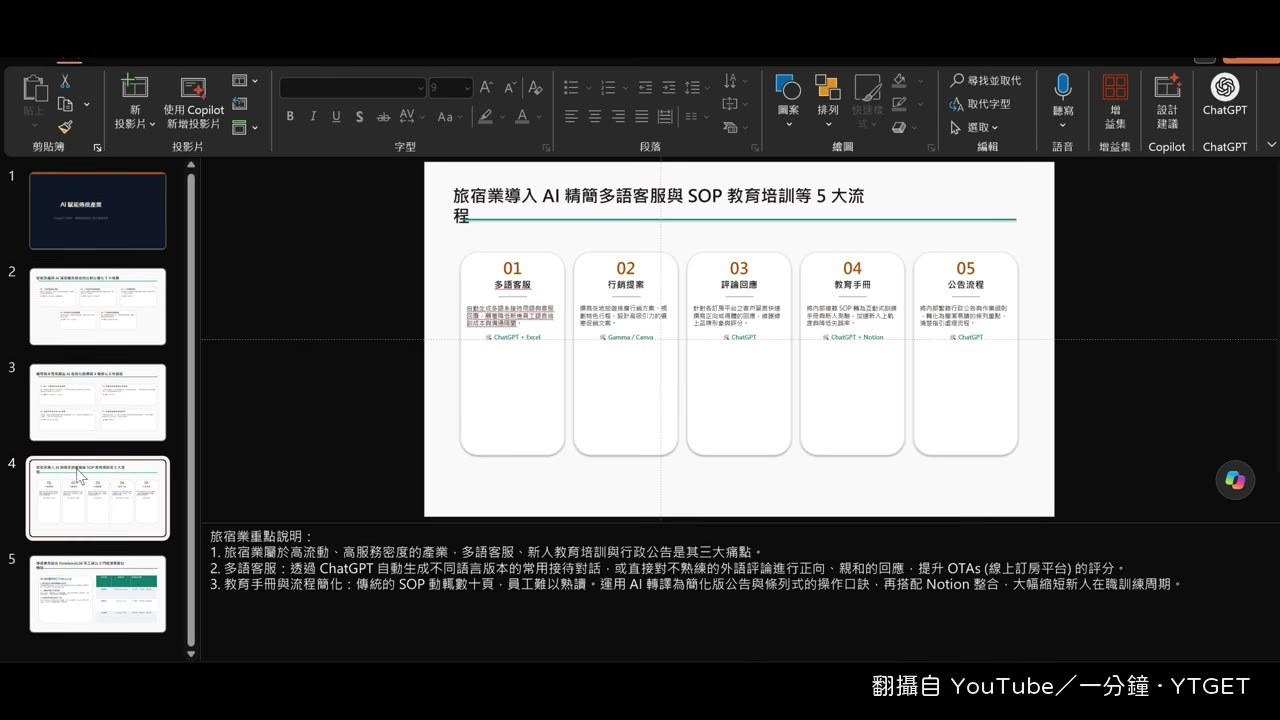Click the Decrease Font Size icon
Image resolution: width=1280 pixels, height=720 pixels.
[x=511, y=88]
